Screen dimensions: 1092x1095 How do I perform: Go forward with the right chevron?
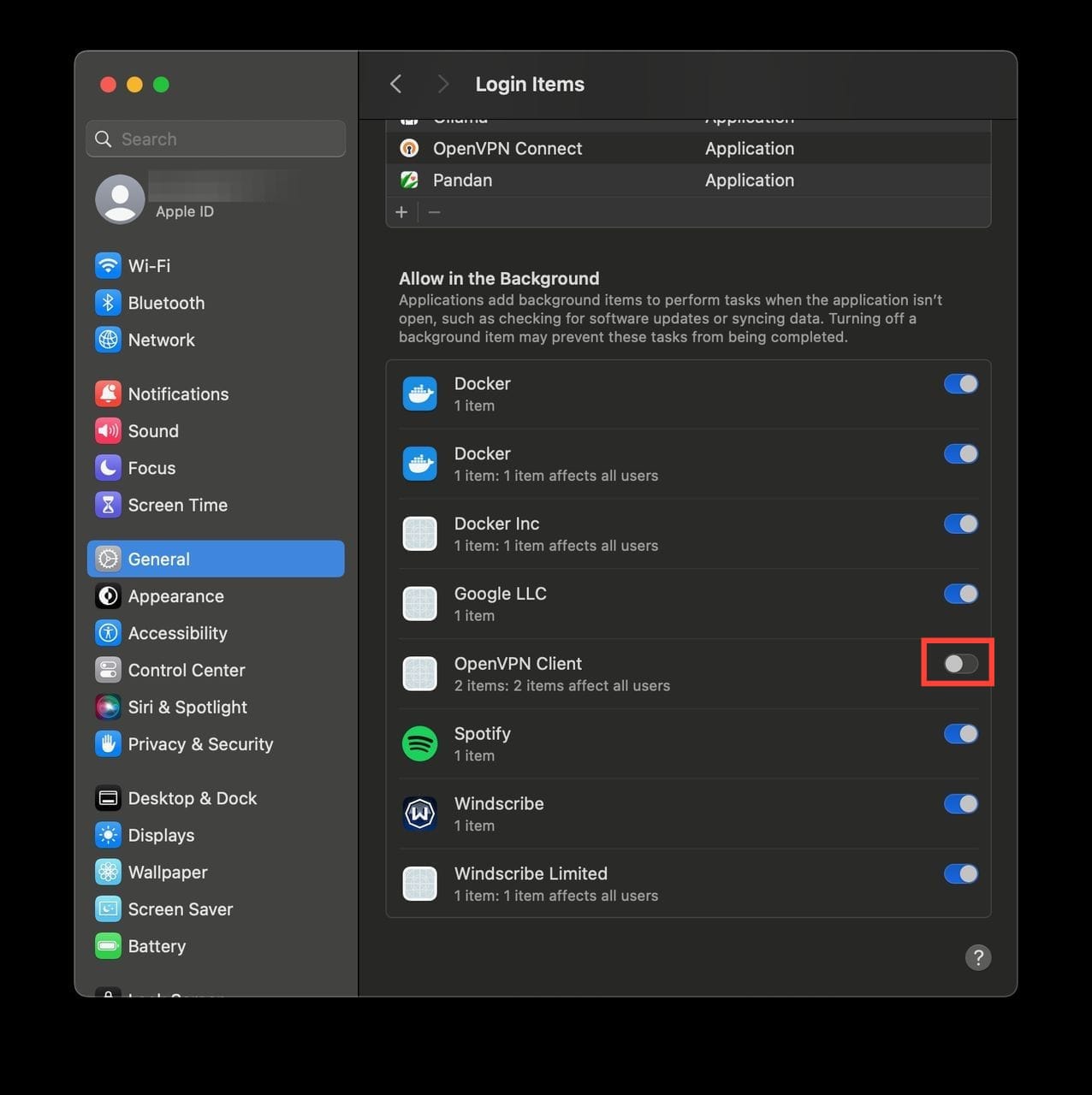(442, 84)
